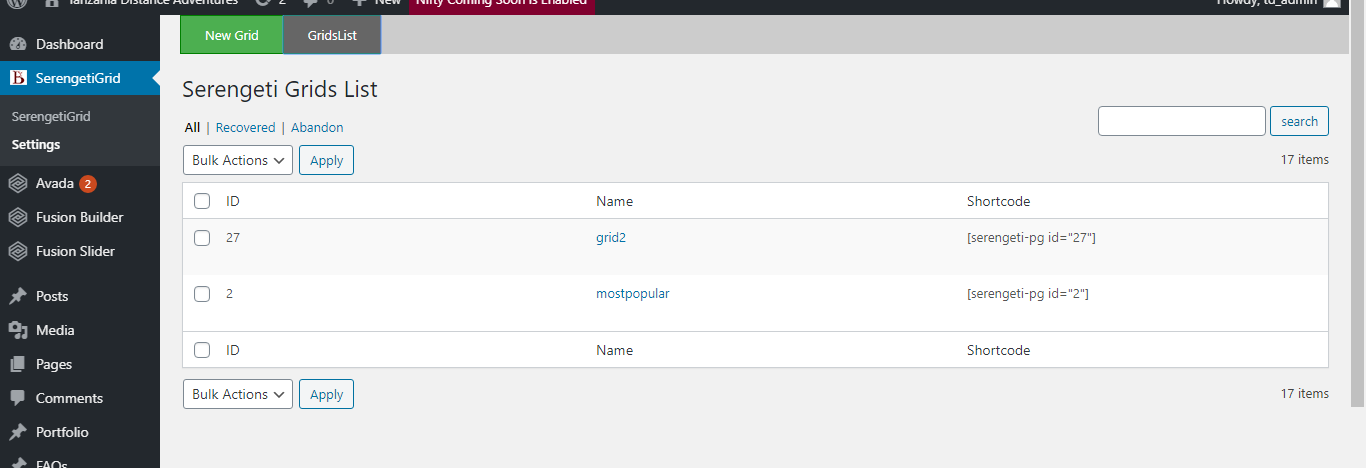This screenshot has width=1366, height=468.
Task: Open the Posts menu item
Action: point(80,296)
